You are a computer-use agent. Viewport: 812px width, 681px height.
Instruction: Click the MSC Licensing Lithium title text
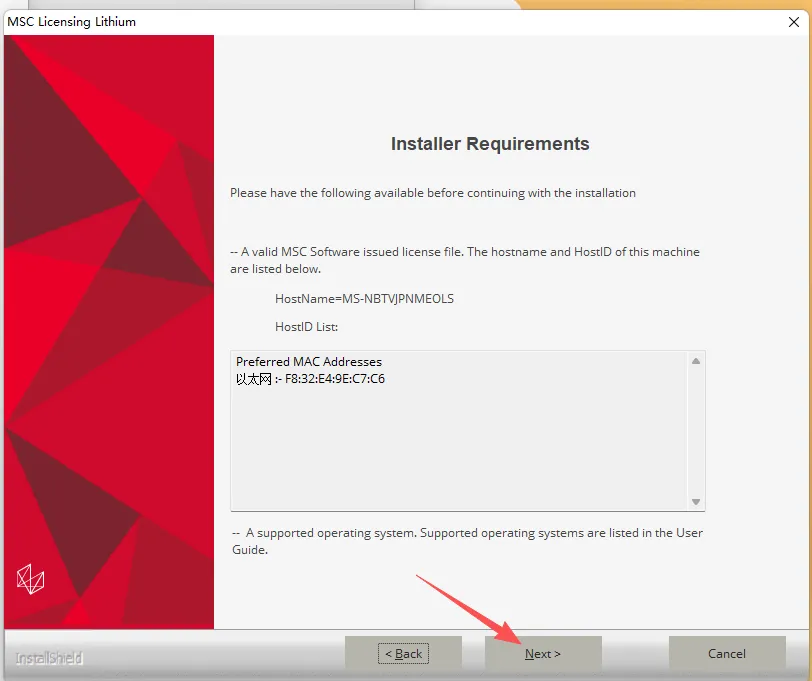71,22
